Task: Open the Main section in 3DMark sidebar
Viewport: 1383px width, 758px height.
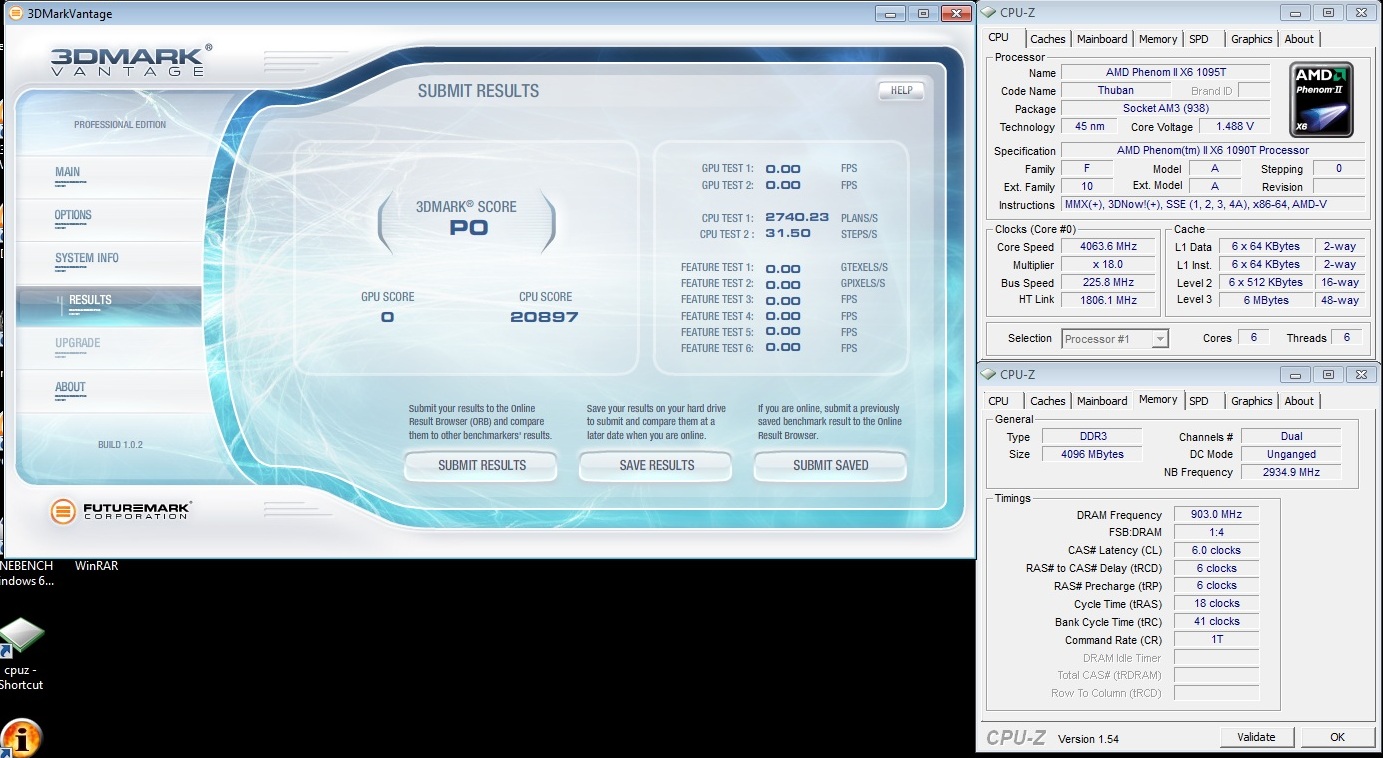Action: click(68, 173)
